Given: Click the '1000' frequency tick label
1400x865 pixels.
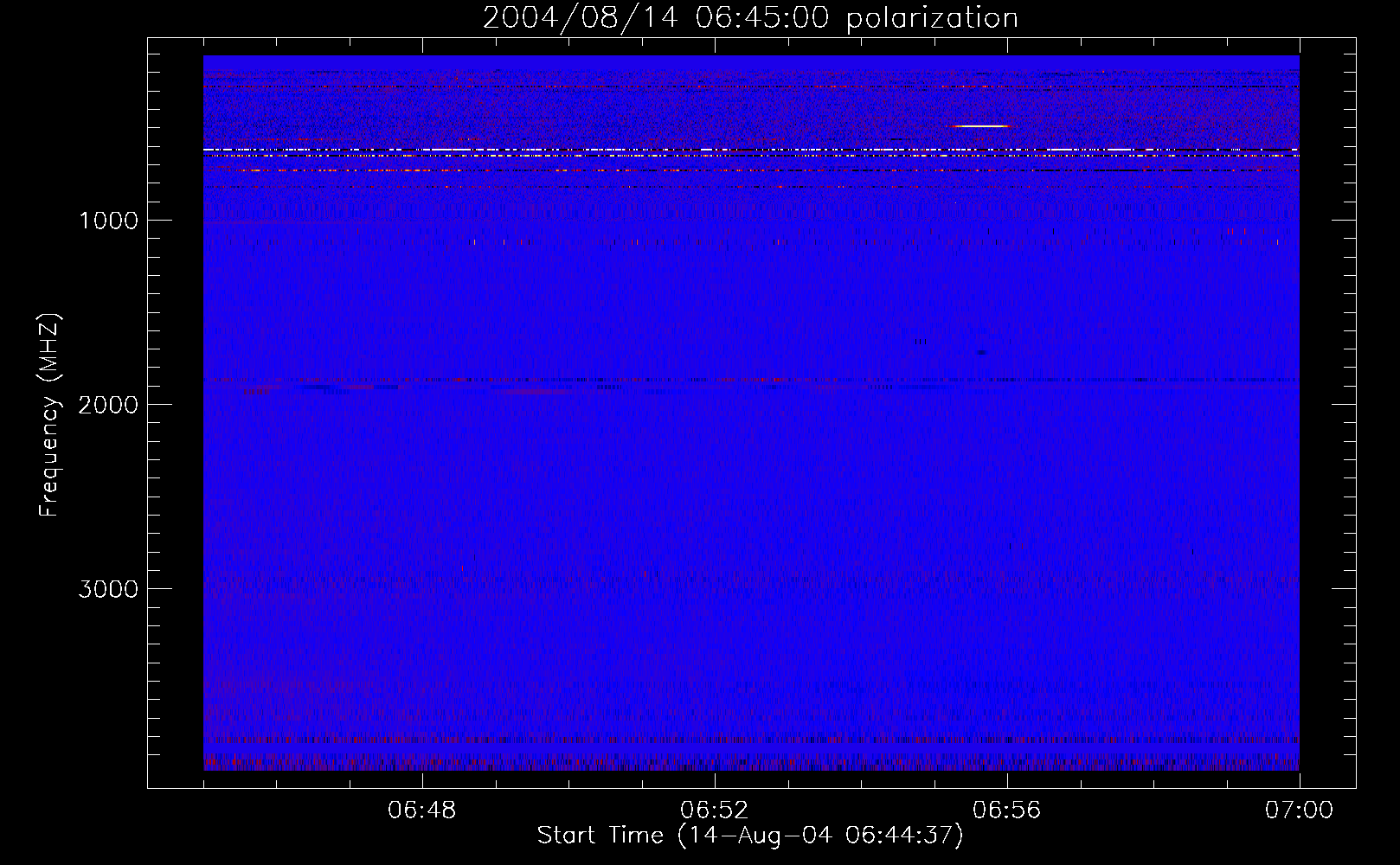Looking at the screenshot, I should [x=108, y=221].
